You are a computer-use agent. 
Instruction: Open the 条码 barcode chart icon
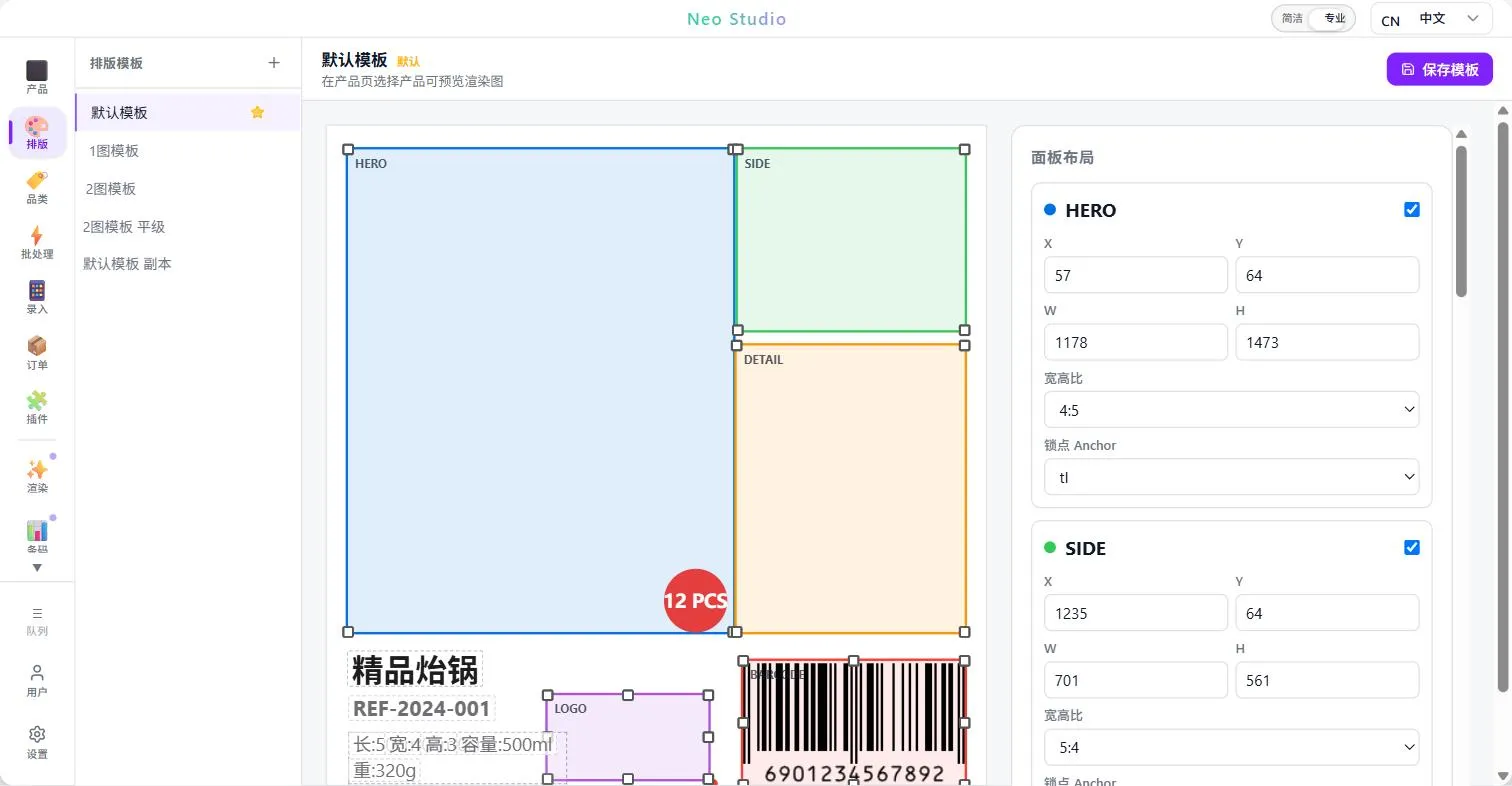(x=37, y=537)
